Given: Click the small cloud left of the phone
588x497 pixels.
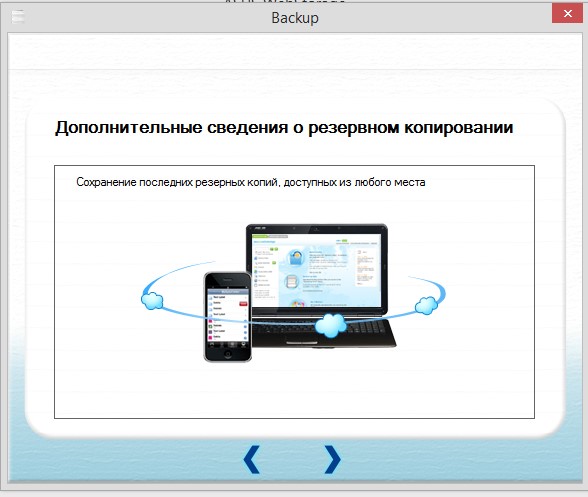Looking at the screenshot, I should click(152, 300).
